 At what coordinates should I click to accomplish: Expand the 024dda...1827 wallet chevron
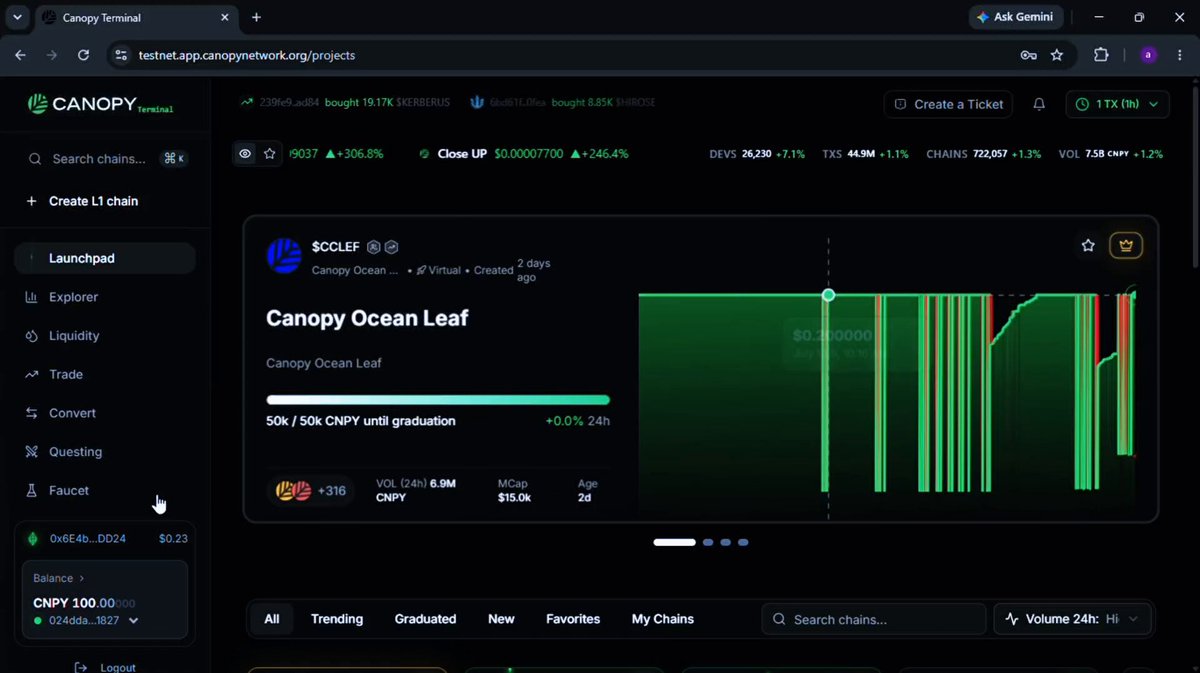pos(134,621)
